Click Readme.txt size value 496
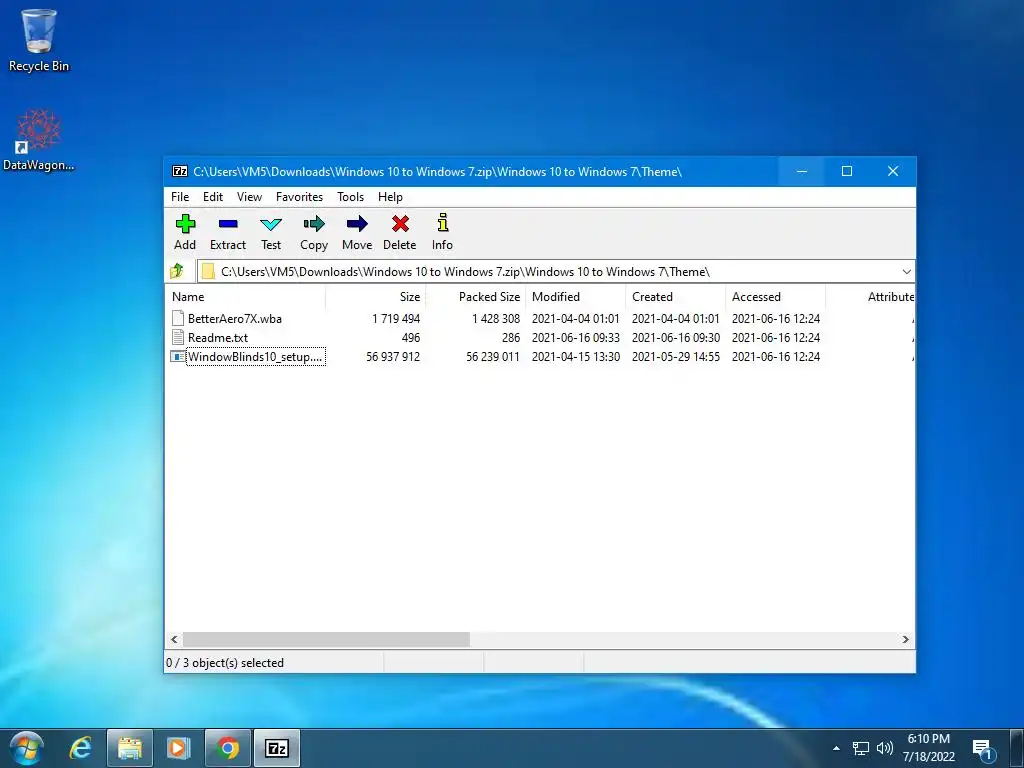This screenshot has height=768, width=1024. (411, 338)
